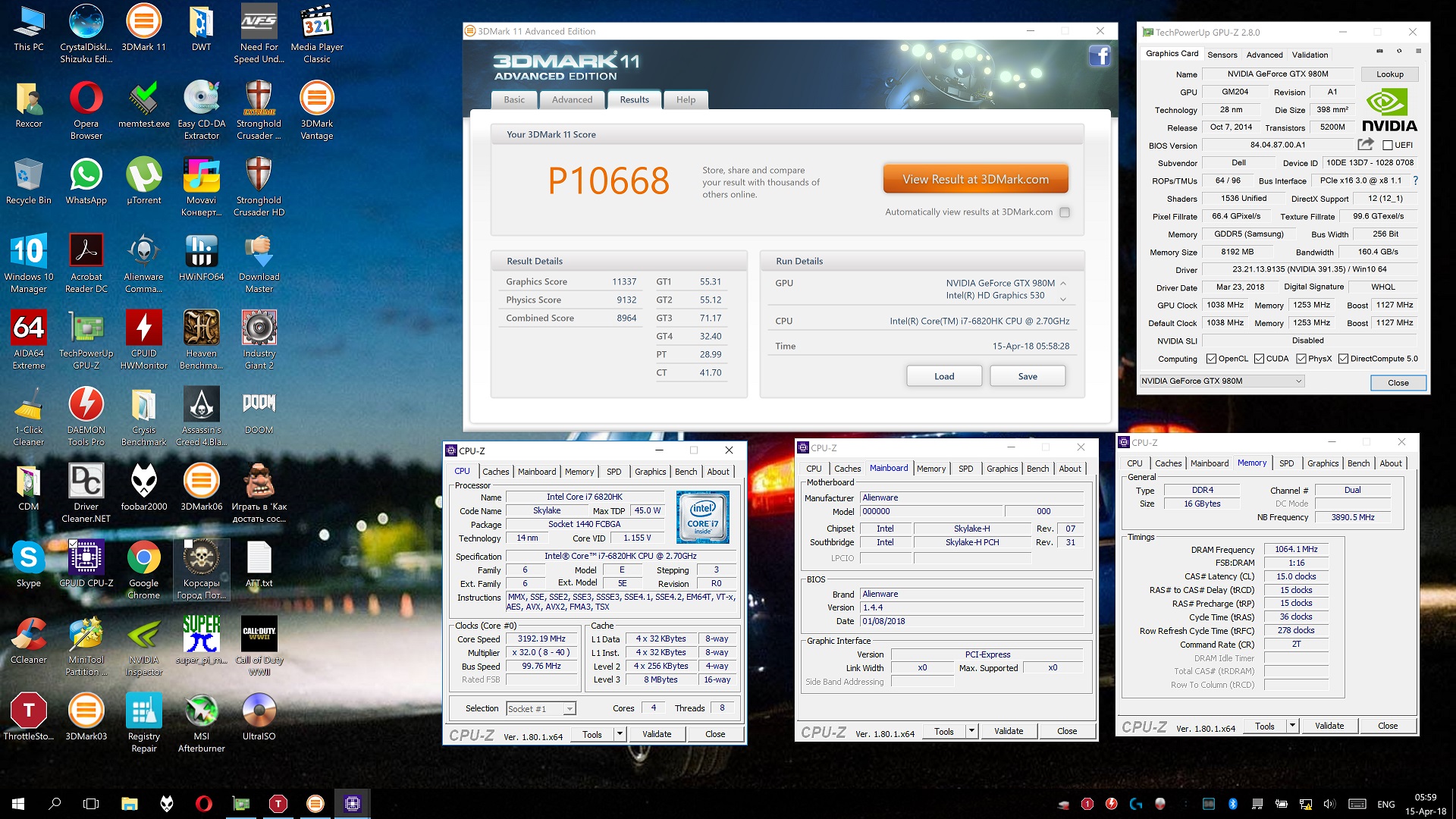Click the Opera icon in taskbar
Image resolution: width=1456 pixels, height=819 pixels.
coord(204,804)
